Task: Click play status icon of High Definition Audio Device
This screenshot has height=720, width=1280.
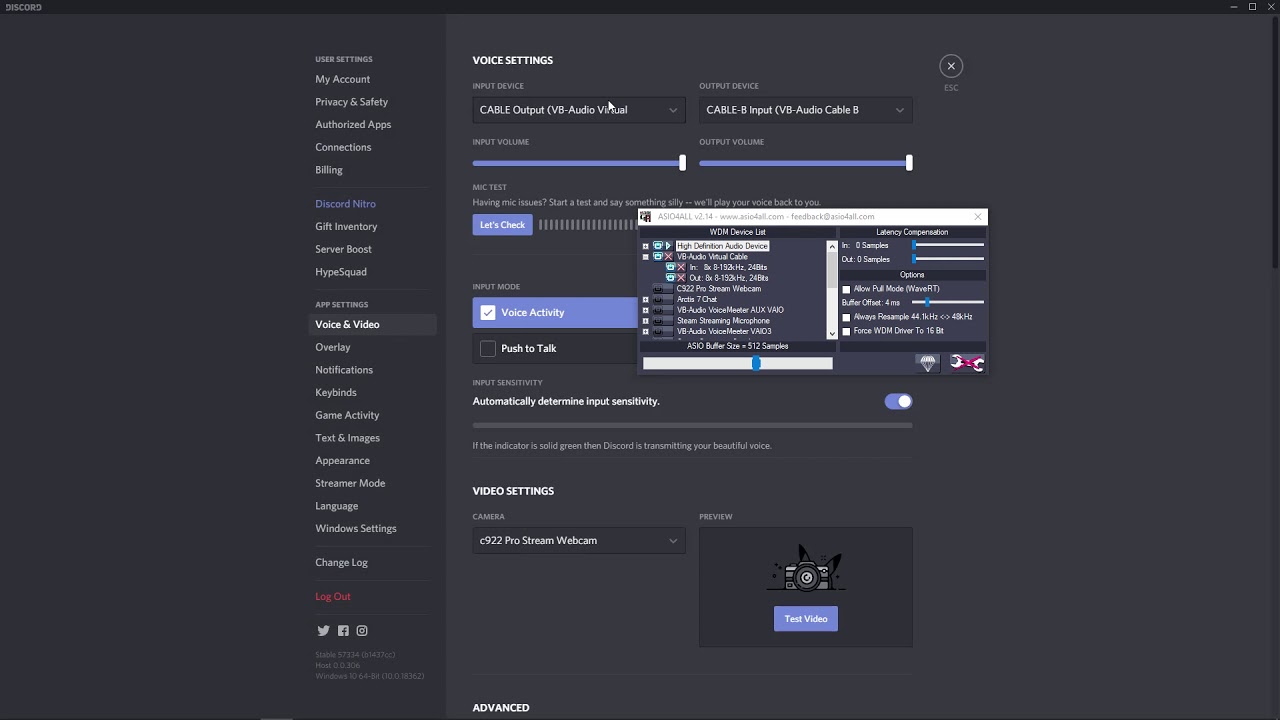Action: [x=669, y=246]
